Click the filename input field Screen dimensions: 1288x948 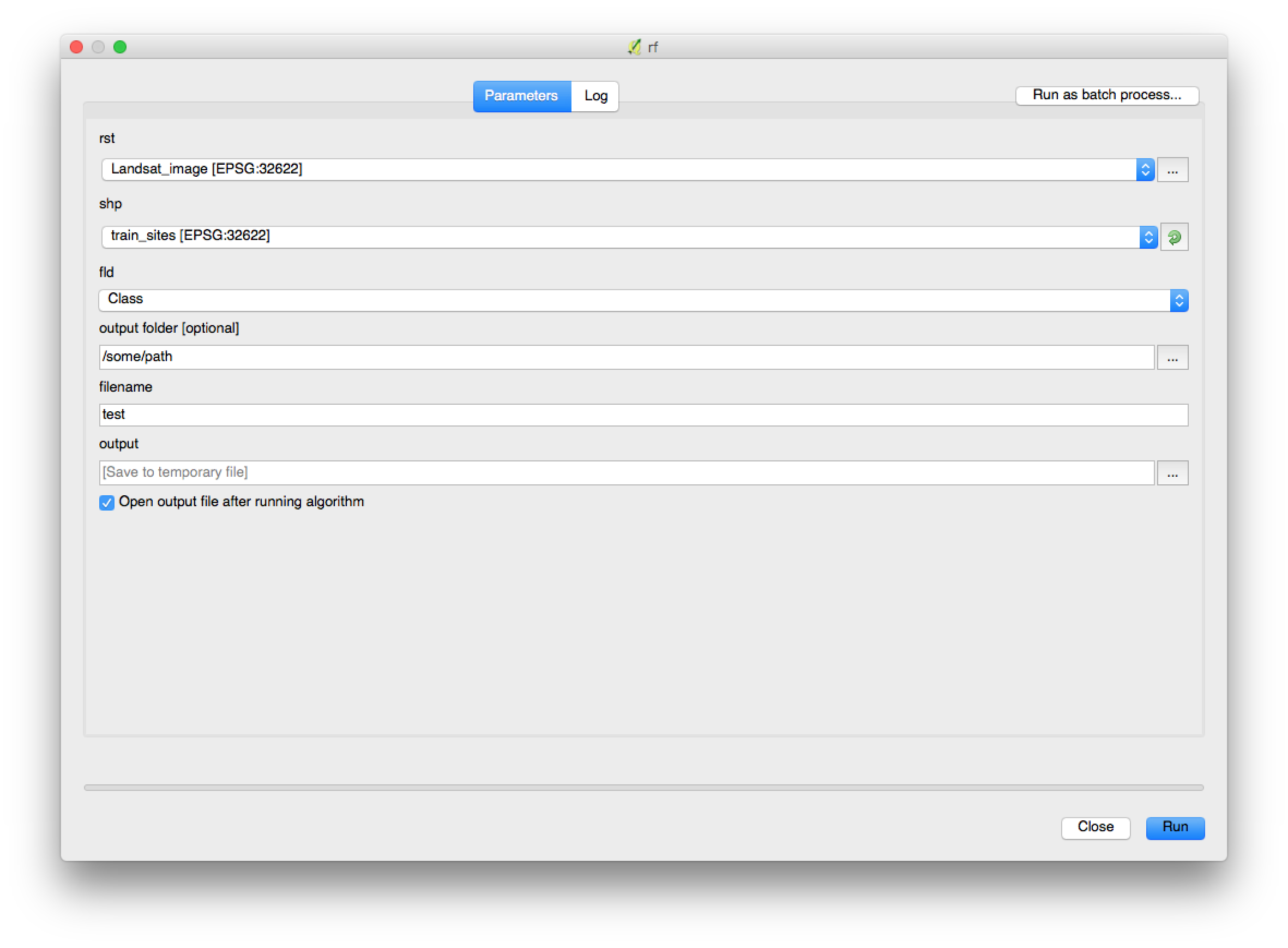point(643,414)
